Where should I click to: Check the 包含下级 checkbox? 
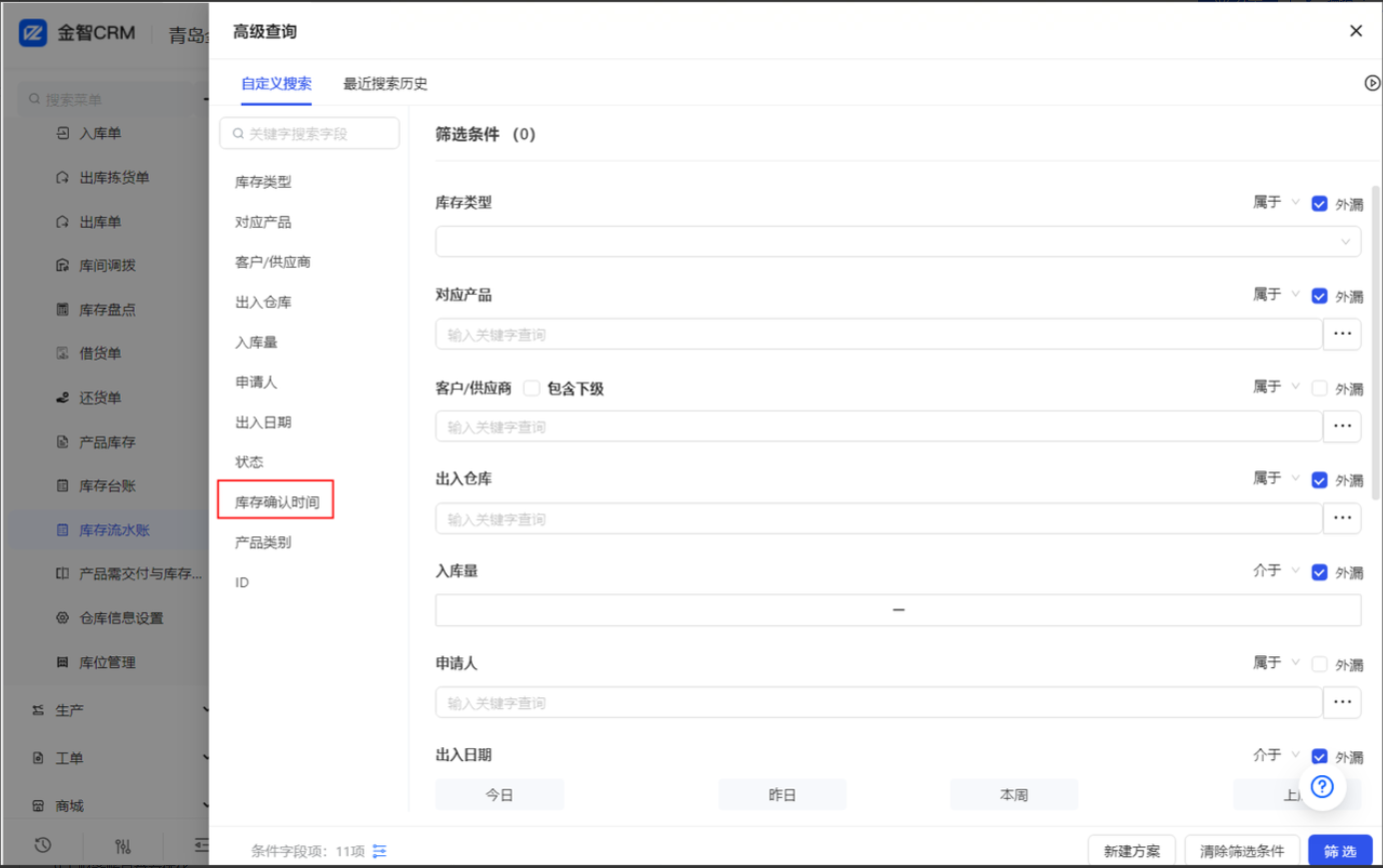tap(532, 388)
